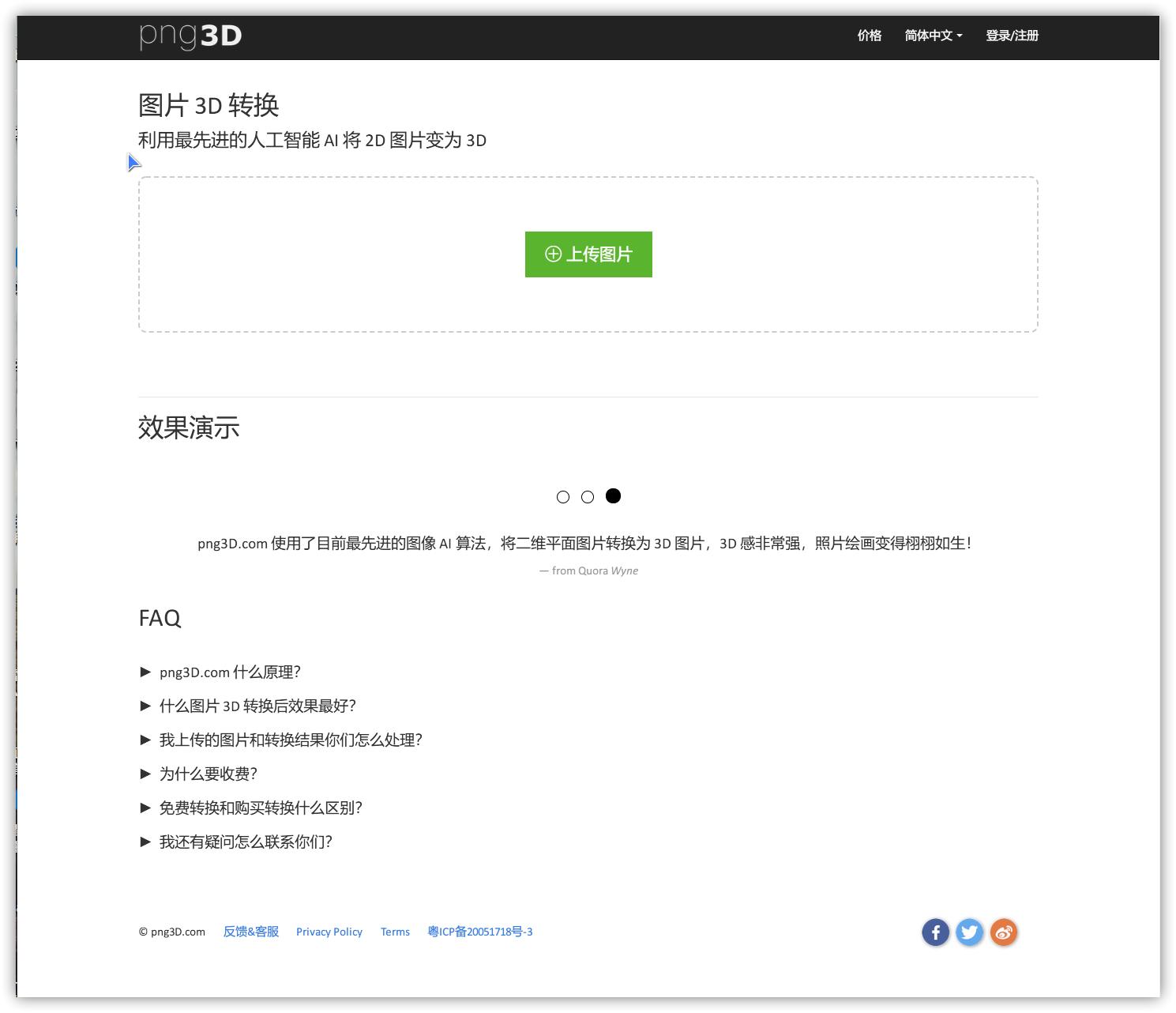The width and height of the screenshot is (1176, 1013).
Task: Expand the FAQ 'png3D.com 什么原理?'
Action: 230,672
